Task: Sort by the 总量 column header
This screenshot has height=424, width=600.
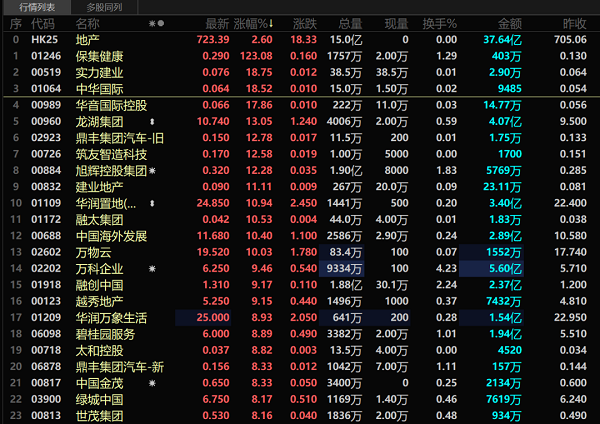Action: point(349,23)
